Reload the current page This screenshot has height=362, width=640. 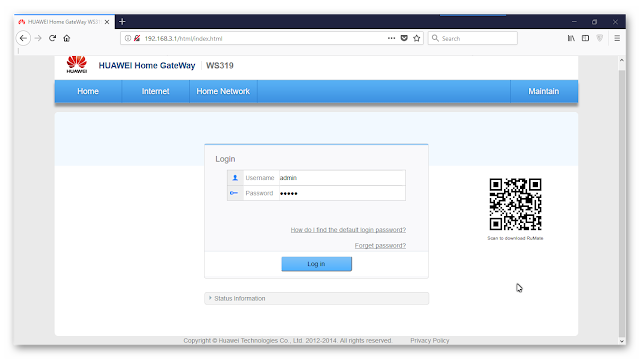[x=52, y=38]
